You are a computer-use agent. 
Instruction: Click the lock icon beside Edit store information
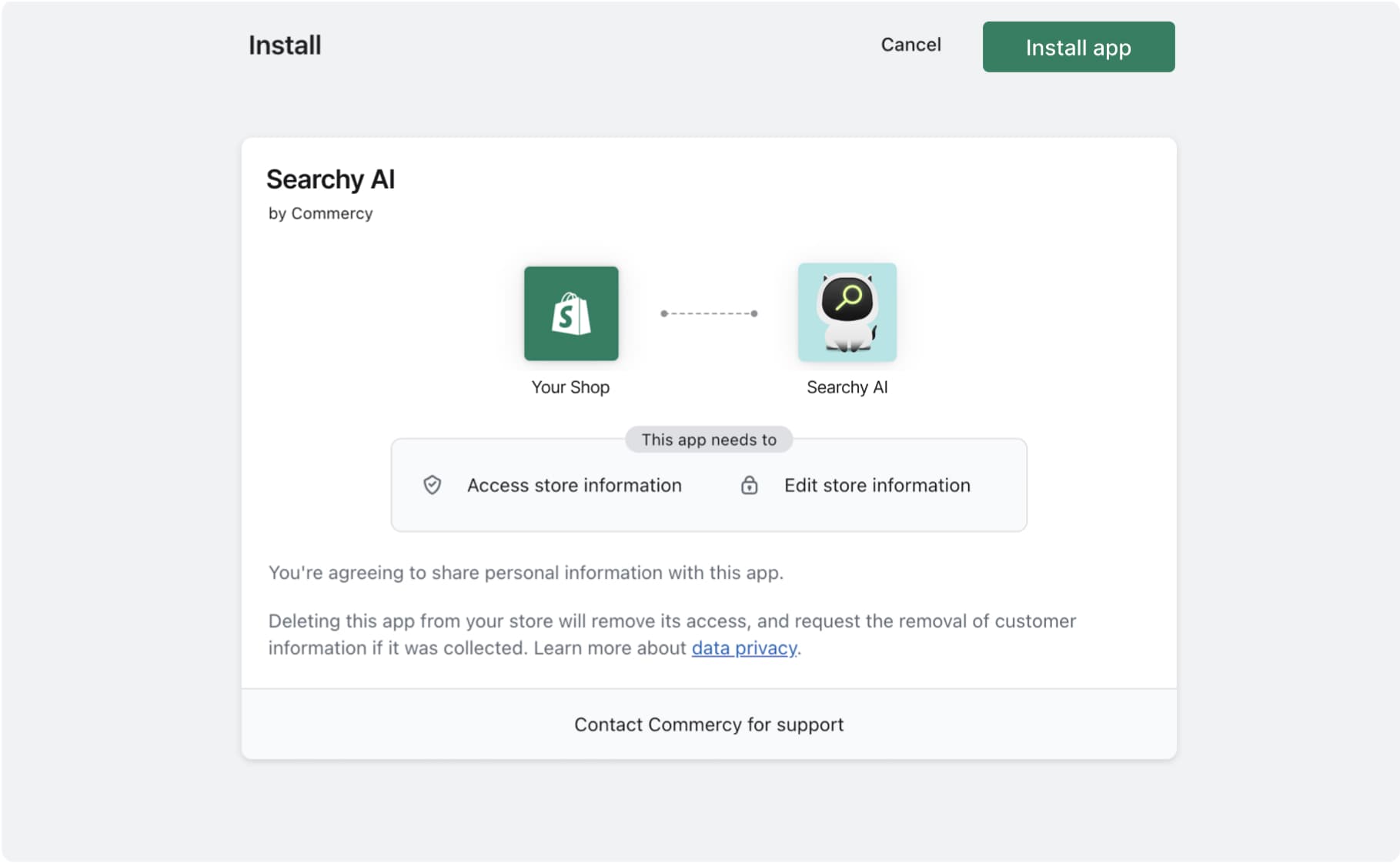tap(749, 485)
